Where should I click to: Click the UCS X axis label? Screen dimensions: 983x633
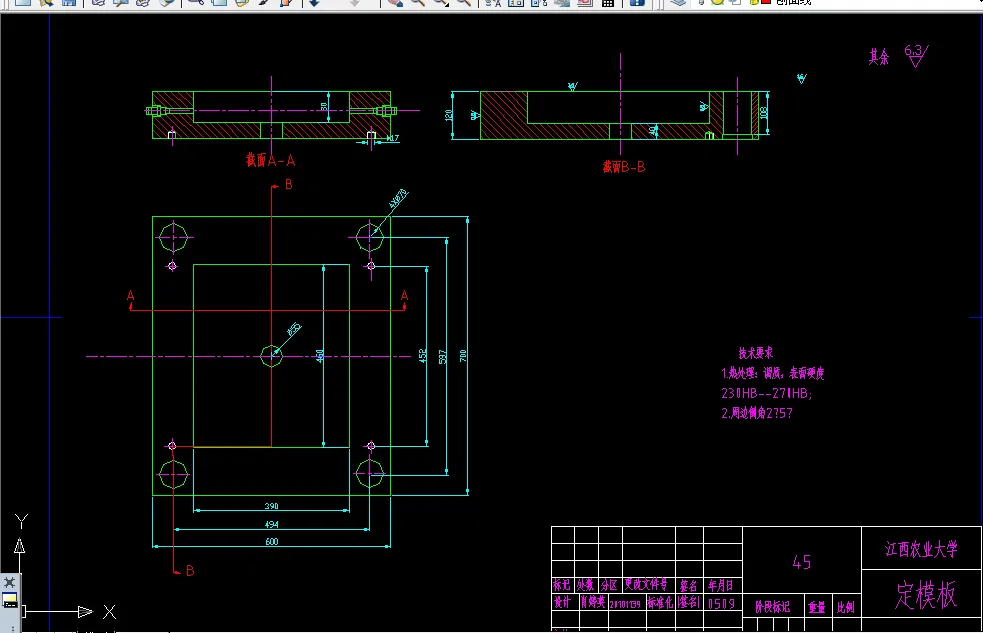tap(110, 612)
